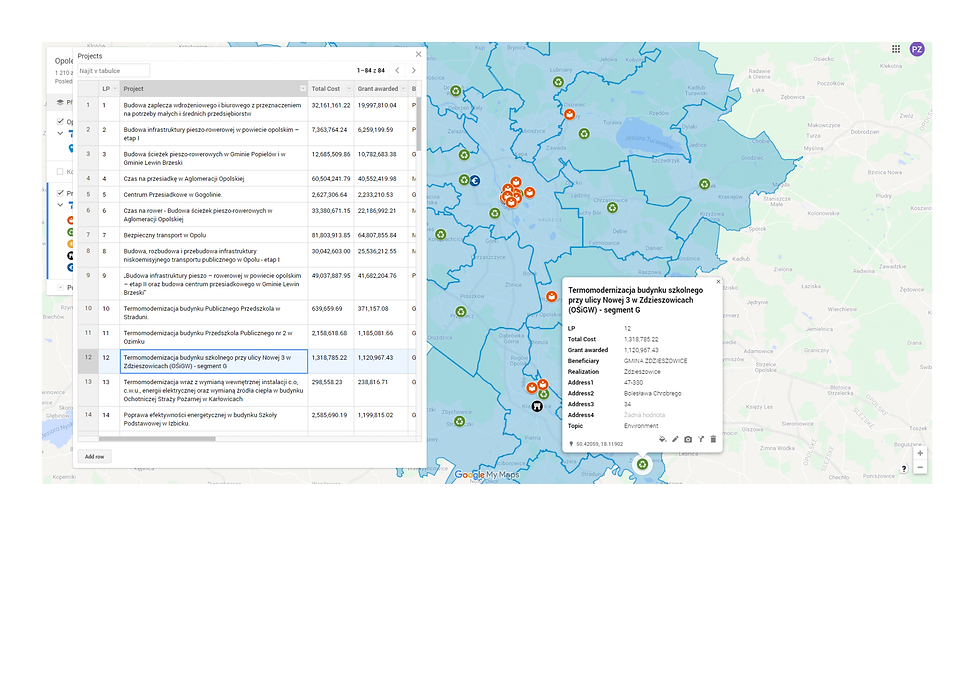The height and width of the screenshot is (693, 980).
Task: Select the green marker near Komprachcice
Action: [x=441, y=234]
